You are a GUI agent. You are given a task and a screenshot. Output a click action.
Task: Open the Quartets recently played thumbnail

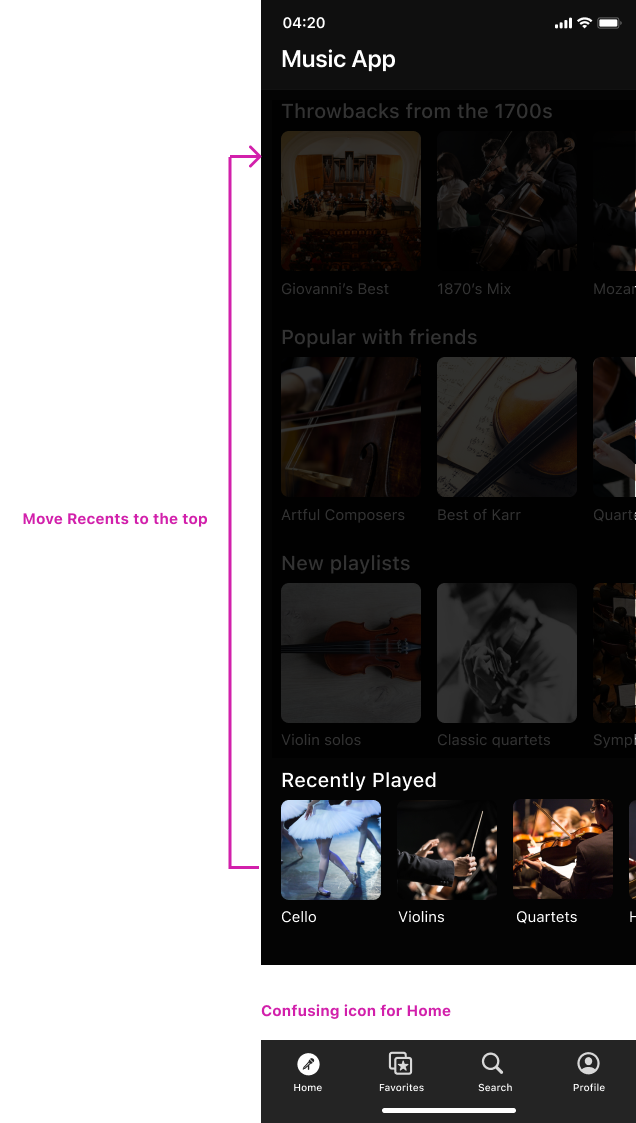(563, 849)
